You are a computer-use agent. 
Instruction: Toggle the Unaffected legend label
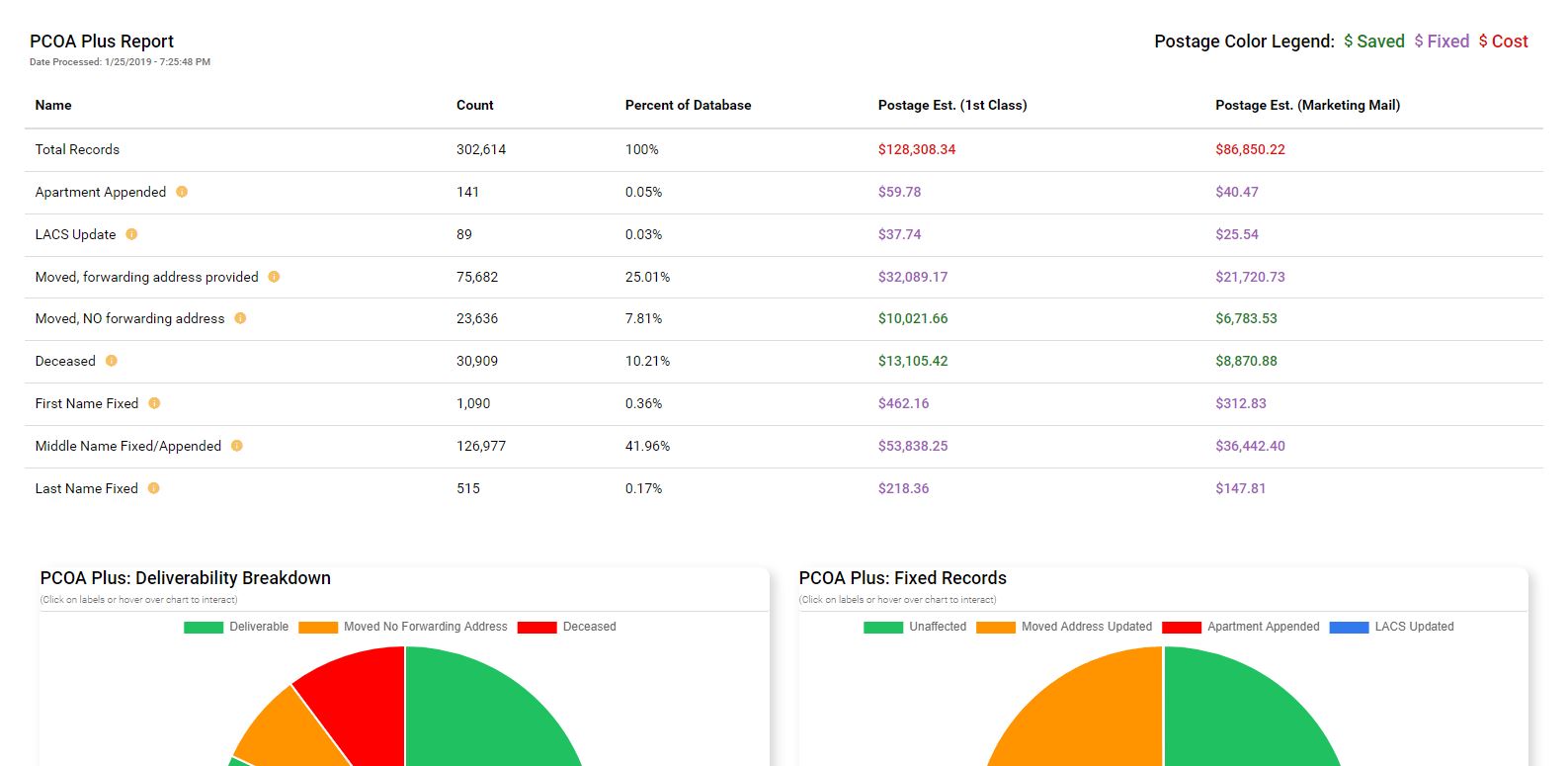(938, 627)
